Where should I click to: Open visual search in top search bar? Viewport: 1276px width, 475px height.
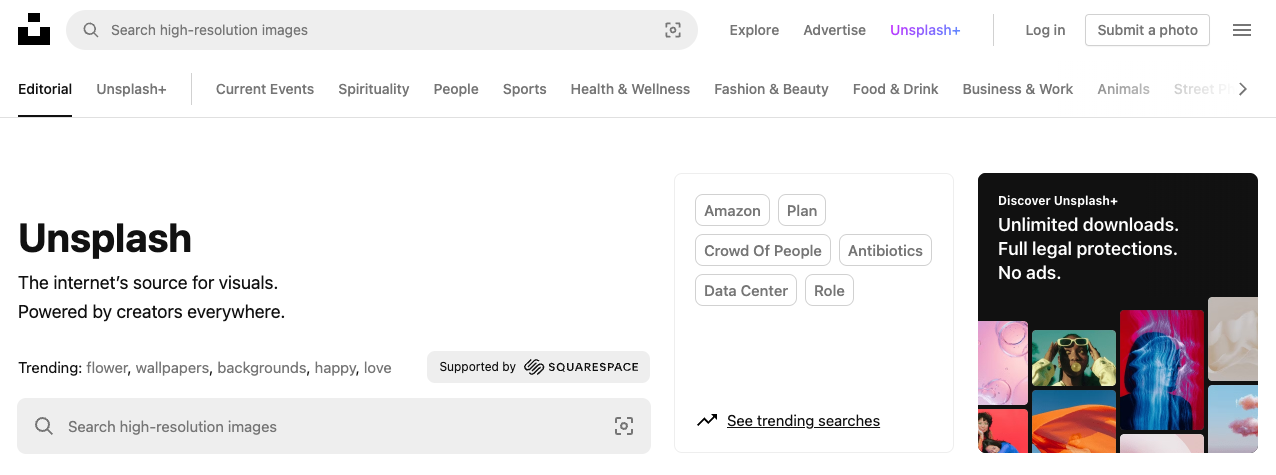pos(673,30)
